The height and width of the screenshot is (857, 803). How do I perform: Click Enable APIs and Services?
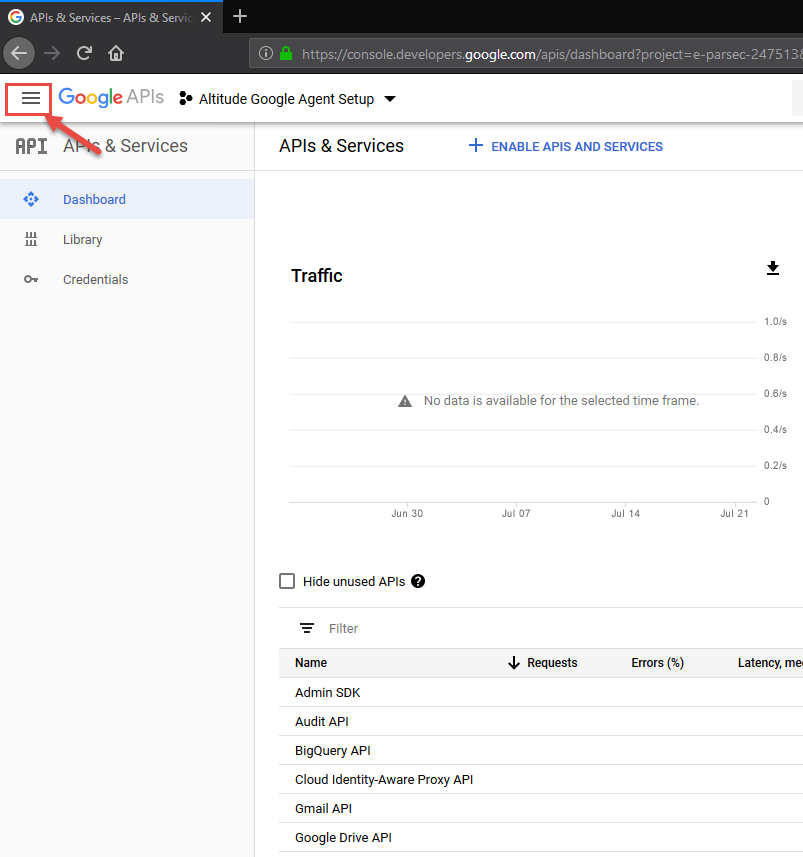click(566, 146)
